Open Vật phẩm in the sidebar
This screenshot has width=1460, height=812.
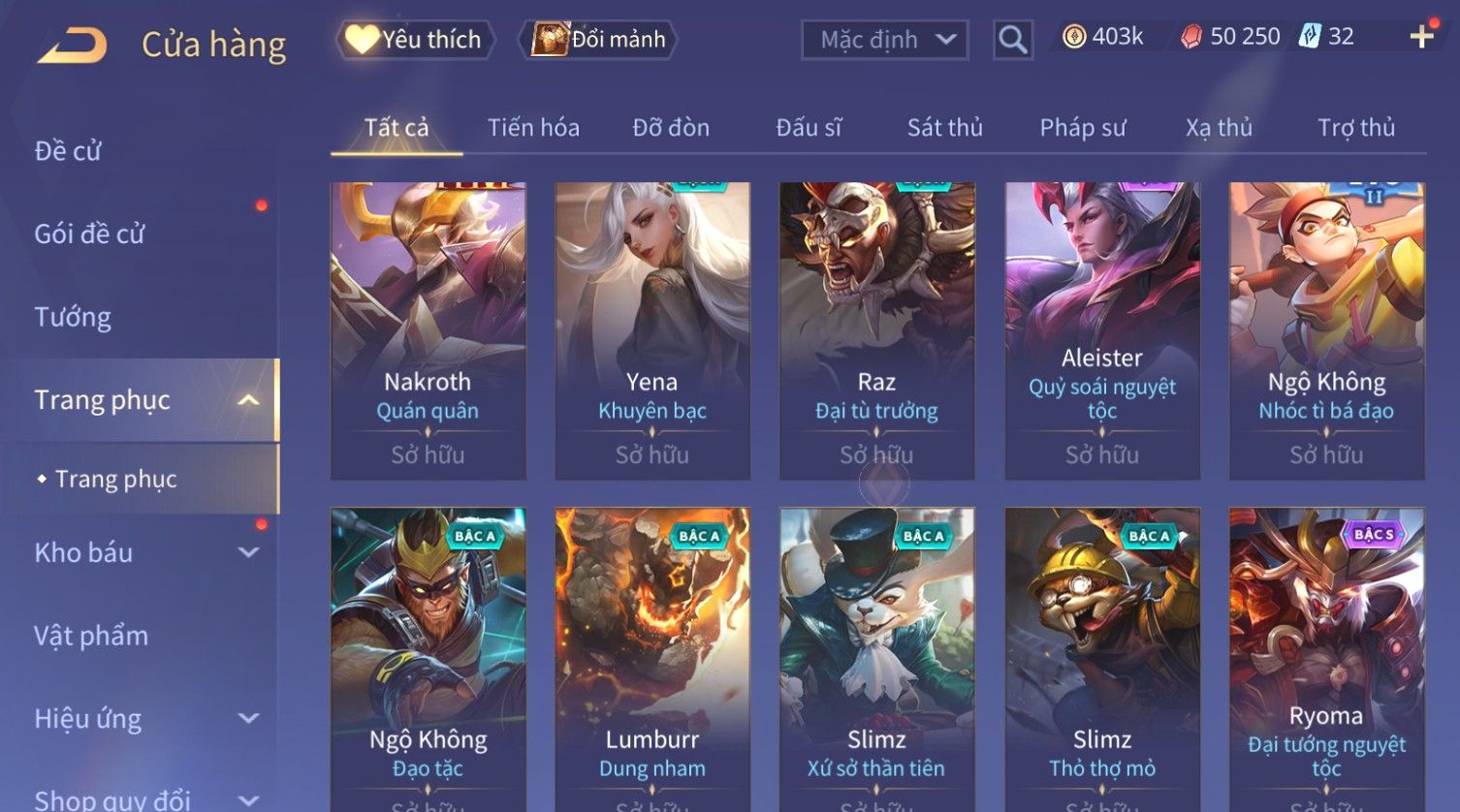[91, 636]
